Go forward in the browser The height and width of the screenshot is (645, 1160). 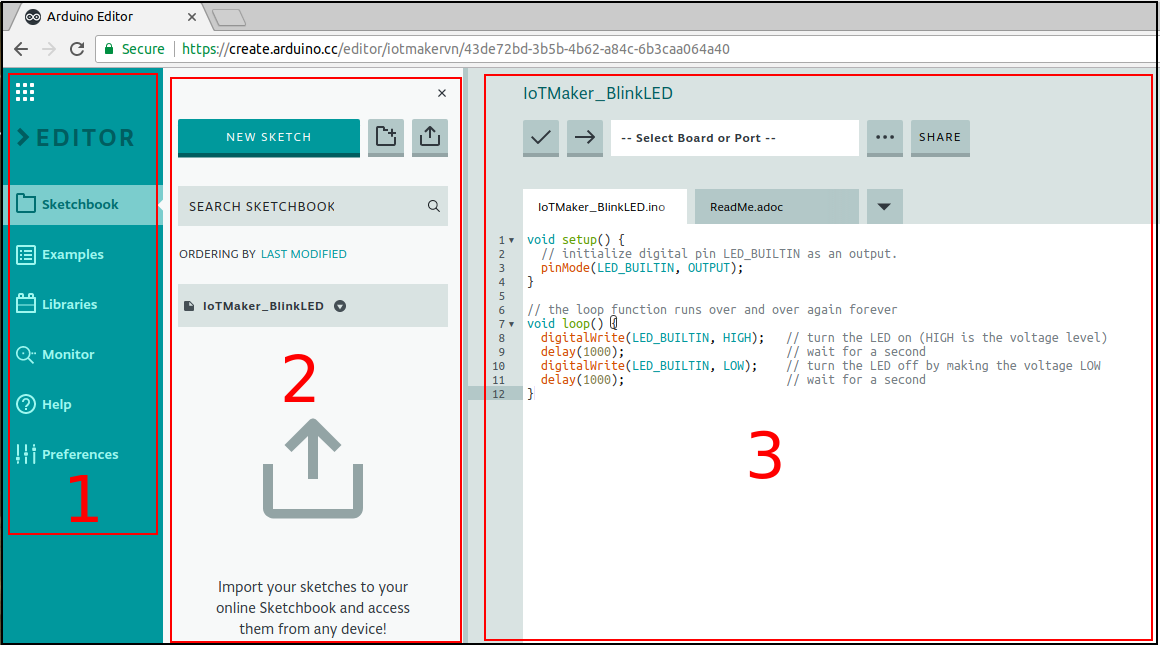tap(49, 49)
